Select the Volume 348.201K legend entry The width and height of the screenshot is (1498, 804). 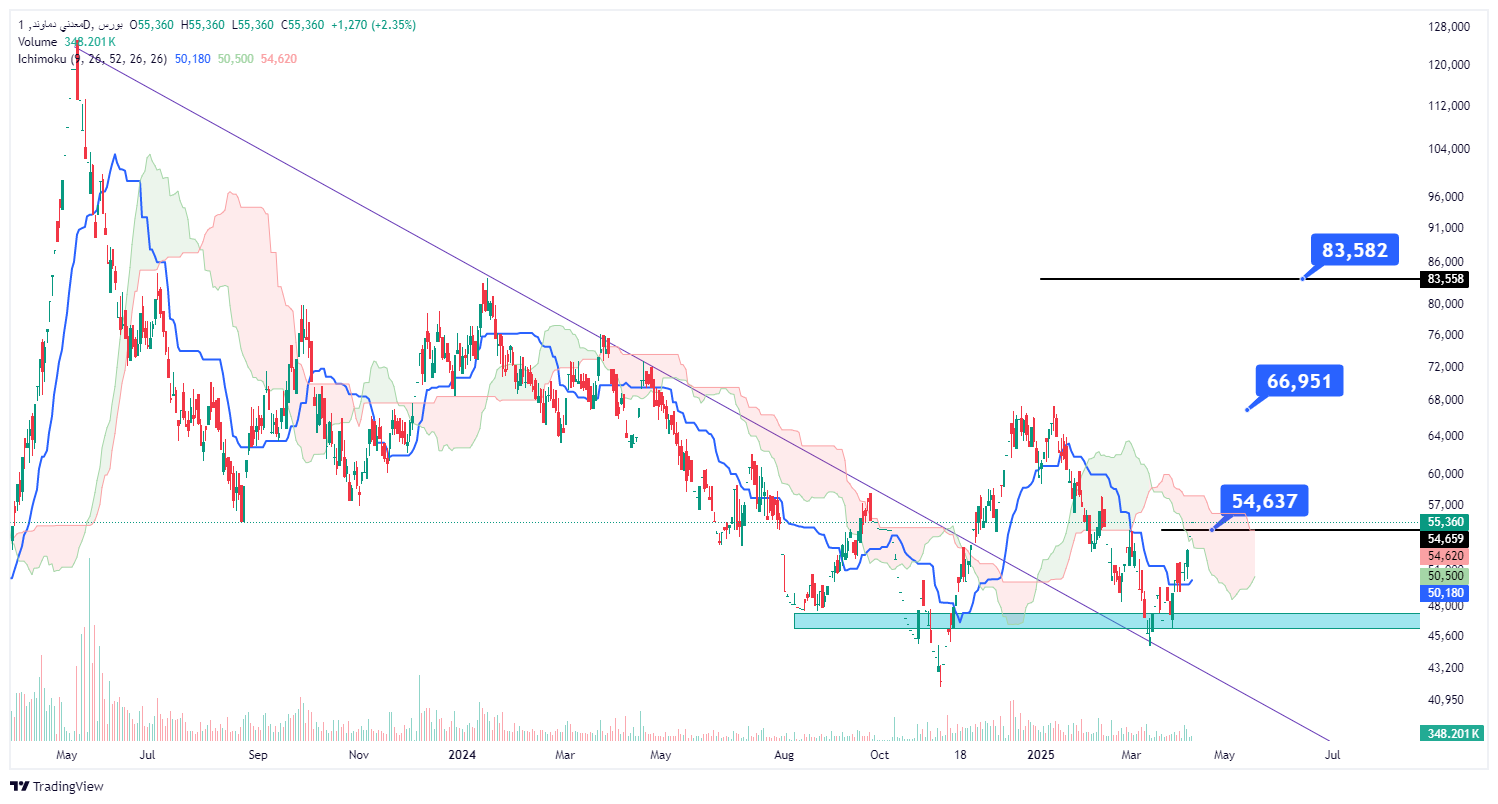67,41
